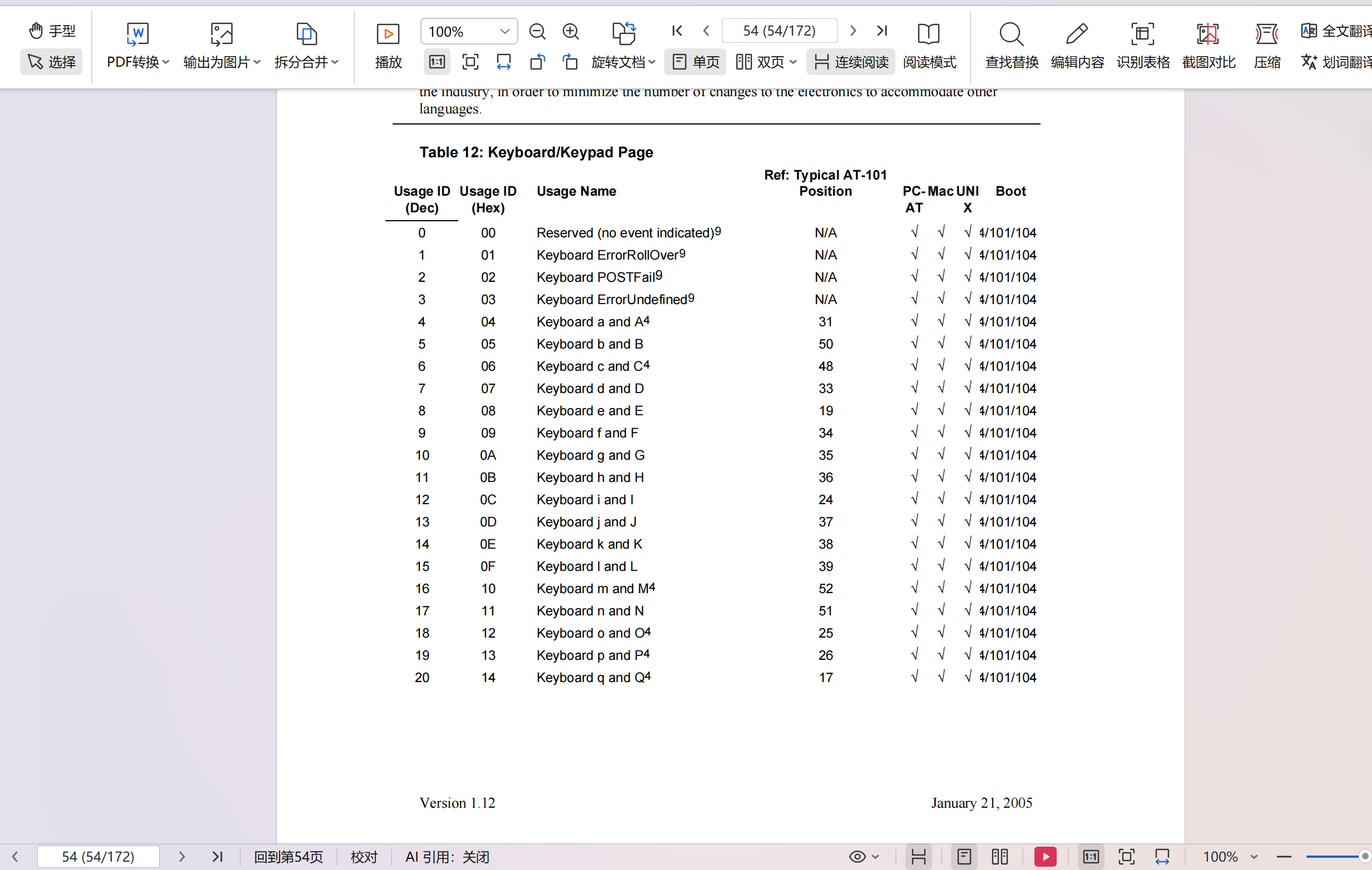
Task: Go to next page in toolbar
Action: coord(853,31)
